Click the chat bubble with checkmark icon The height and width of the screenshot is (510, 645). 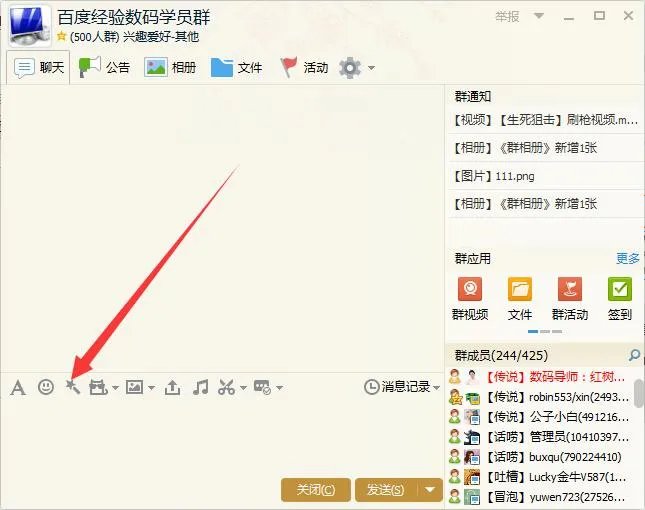262,387
